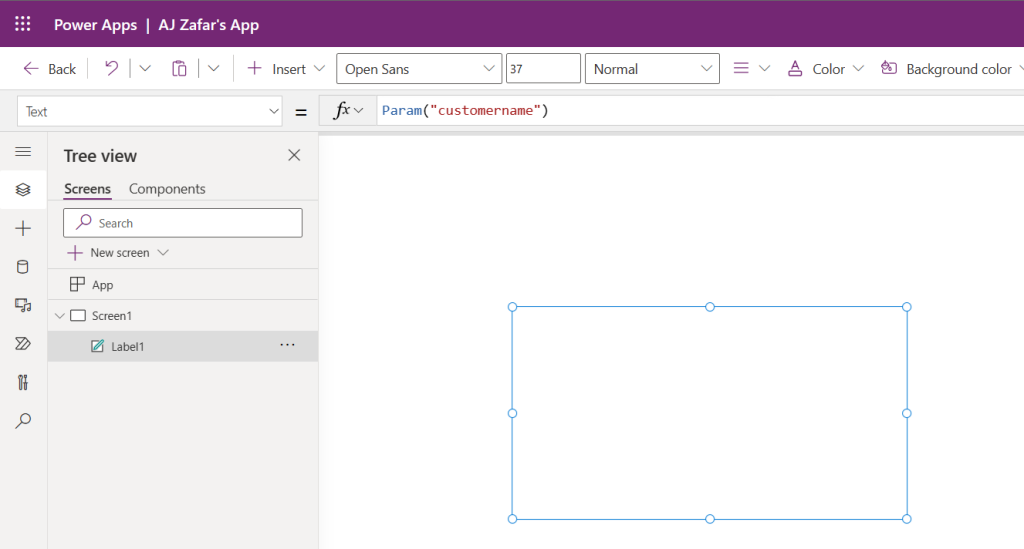Screen dimensions: 1024x549
Task: Click the Tree view Search field
Action: (x=183, y=223)
